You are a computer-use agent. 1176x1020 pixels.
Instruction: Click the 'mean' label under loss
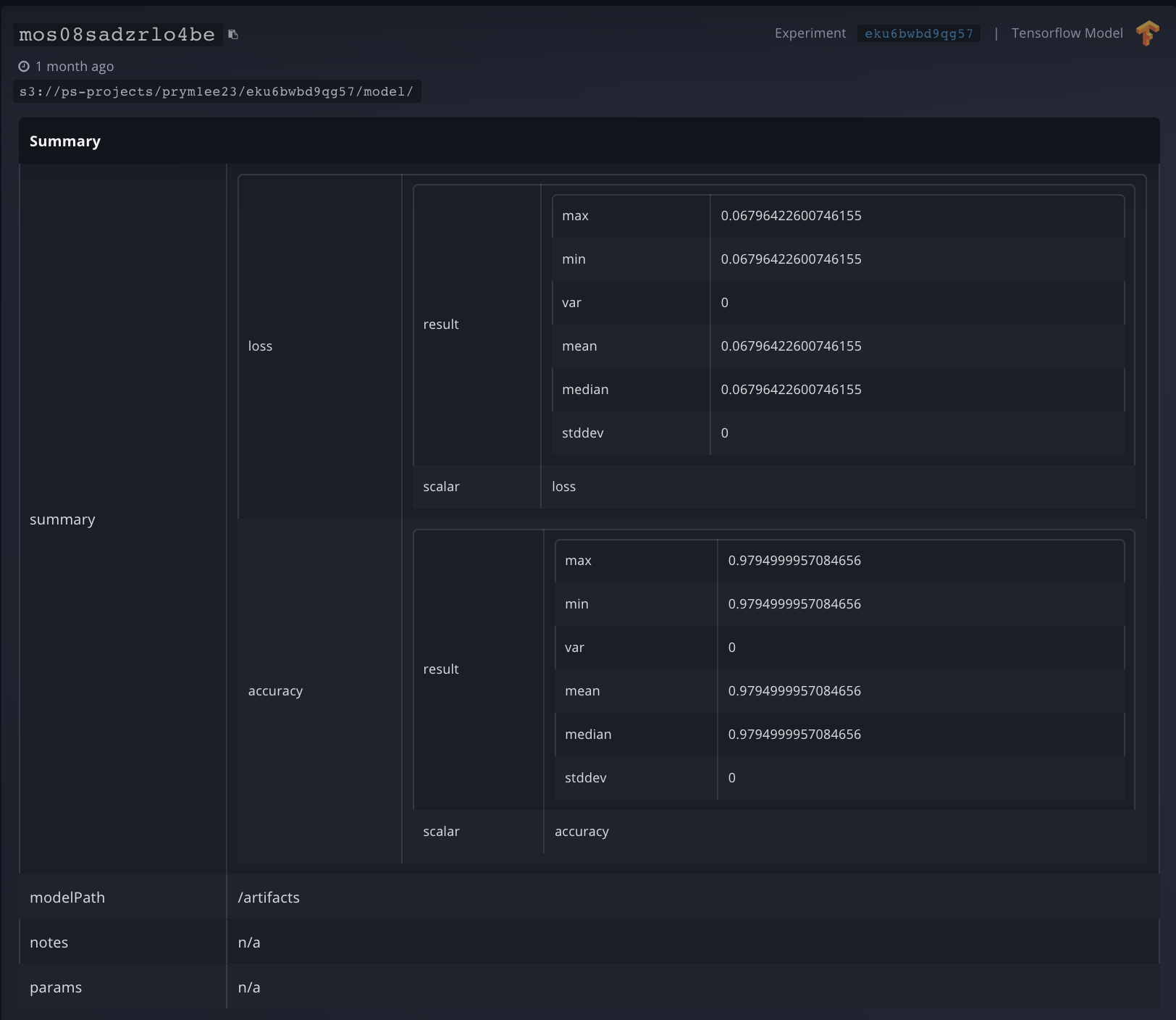coord(580,346)
